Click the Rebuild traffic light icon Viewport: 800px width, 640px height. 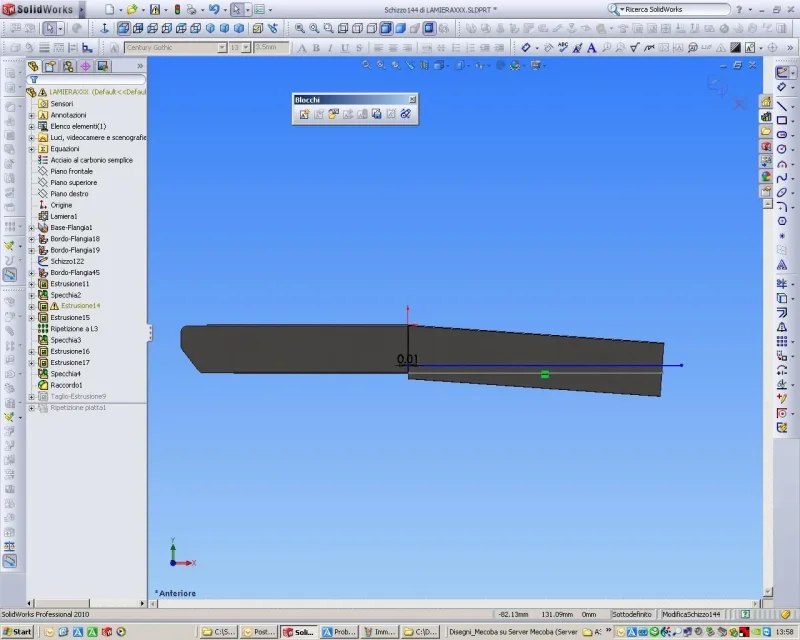click(178, 9)
